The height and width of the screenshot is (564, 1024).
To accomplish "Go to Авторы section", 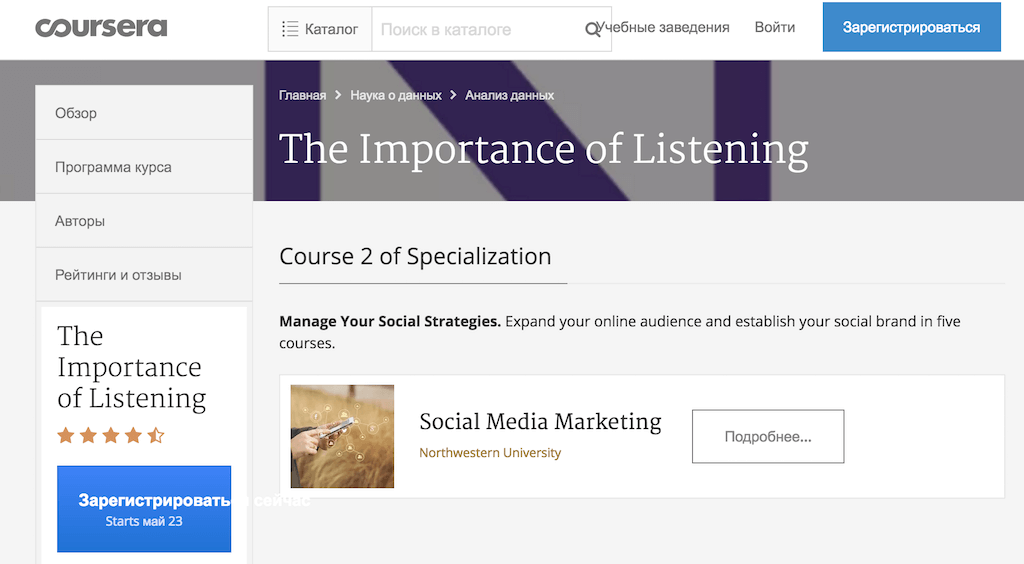I will point(144,221).
